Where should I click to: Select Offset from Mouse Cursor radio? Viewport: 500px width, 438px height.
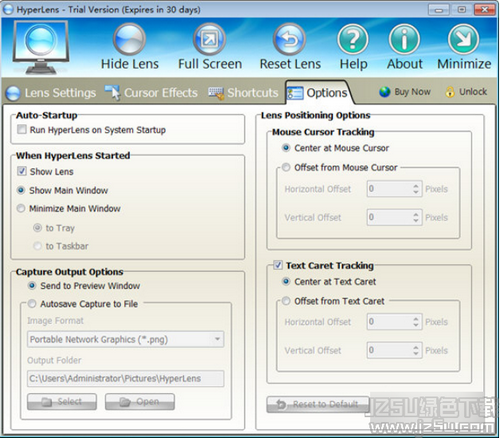tap(286, 167)
